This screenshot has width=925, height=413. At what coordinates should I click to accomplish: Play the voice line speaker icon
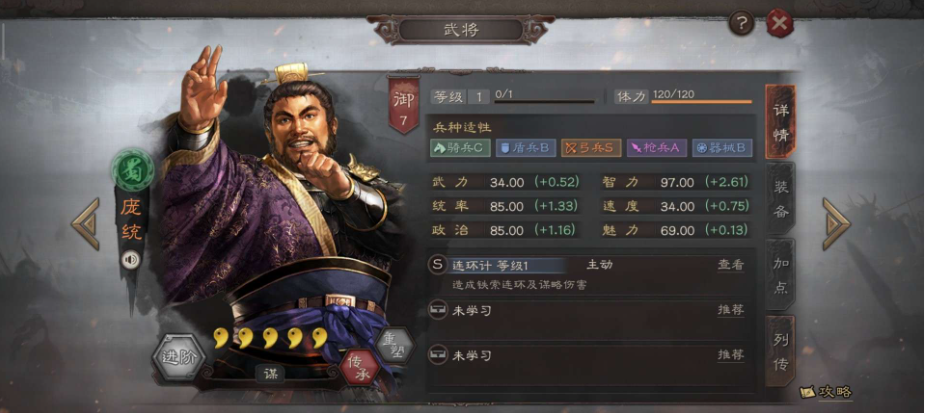pyautogui.click(x=130, y=260)
